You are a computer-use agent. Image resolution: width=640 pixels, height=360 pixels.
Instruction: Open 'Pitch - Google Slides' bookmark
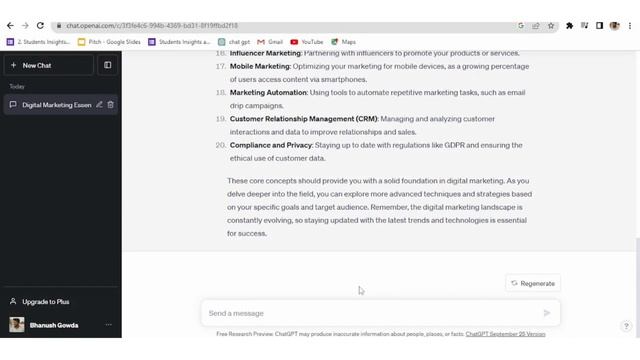(x=109, y=42)
